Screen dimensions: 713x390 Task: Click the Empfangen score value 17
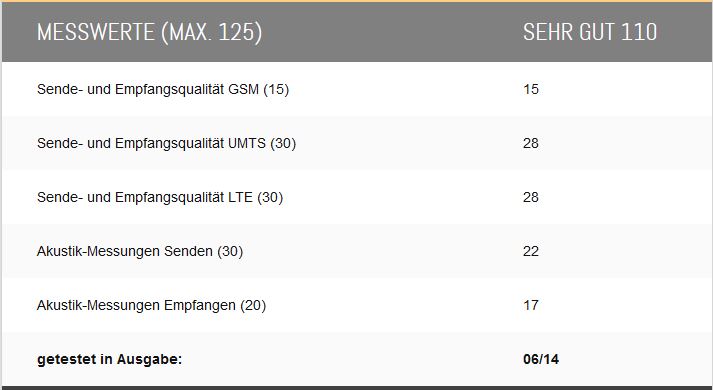531,305
